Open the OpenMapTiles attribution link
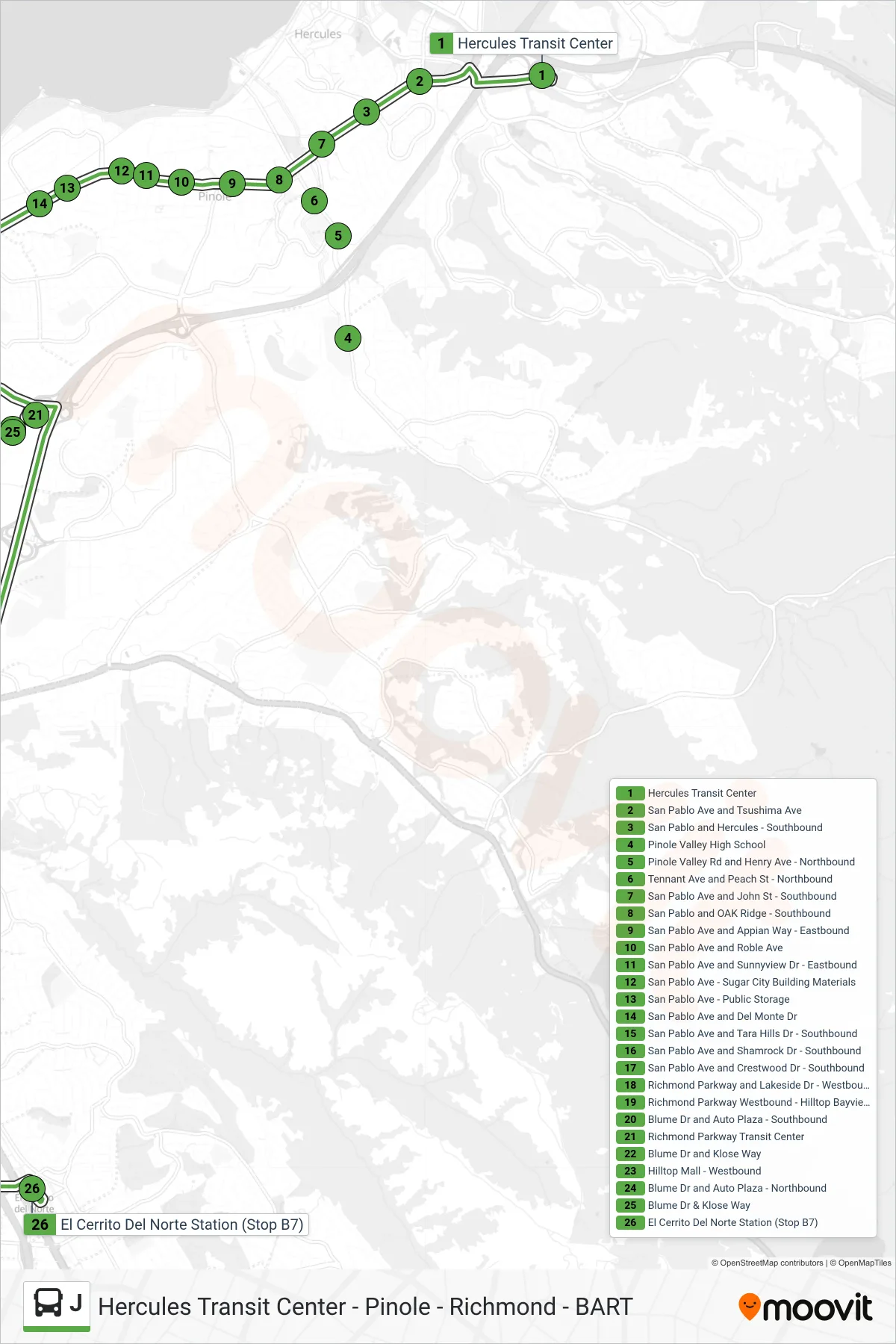The height and width of the screenshot is (1344, 896). 860,1263
